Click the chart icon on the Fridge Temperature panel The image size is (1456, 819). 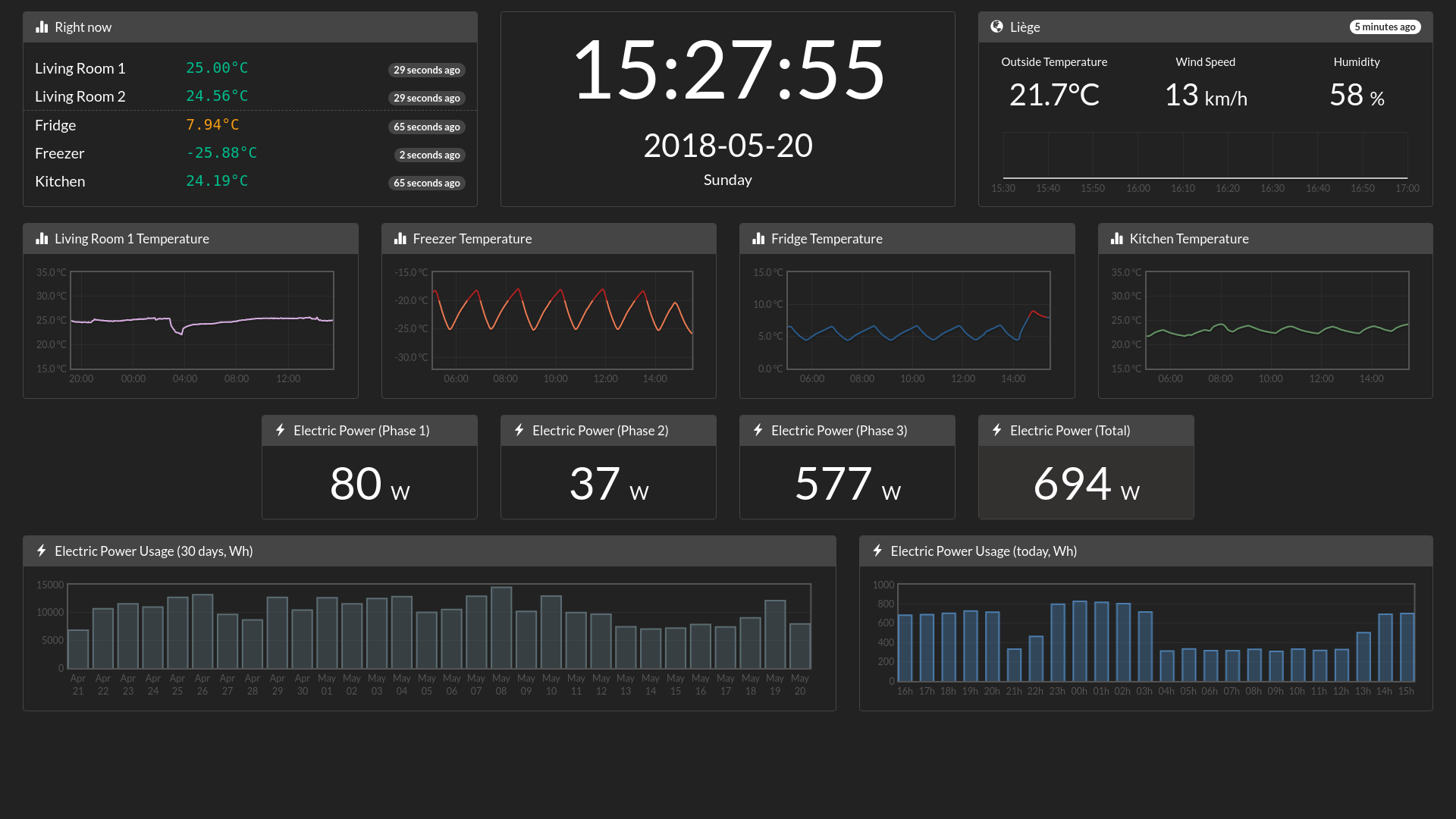click(x=759, y=238)
